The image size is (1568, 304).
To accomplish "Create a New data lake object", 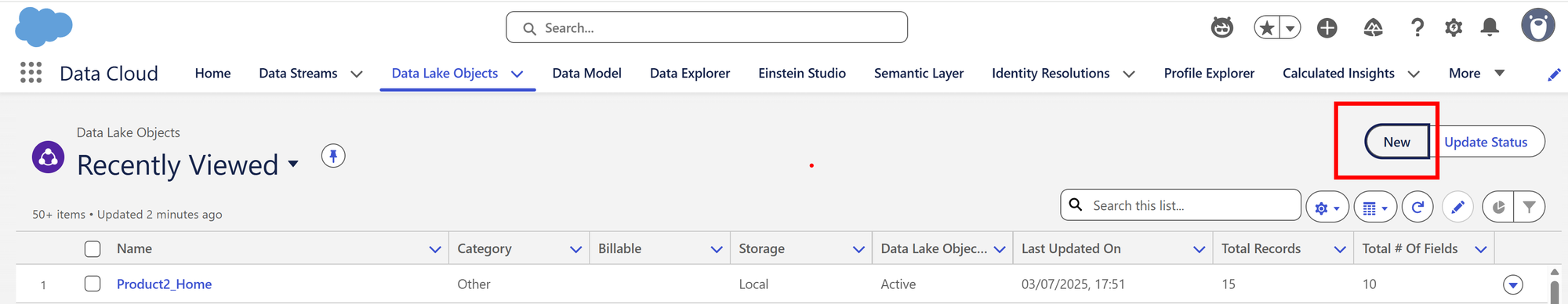I will [1396, 142].
